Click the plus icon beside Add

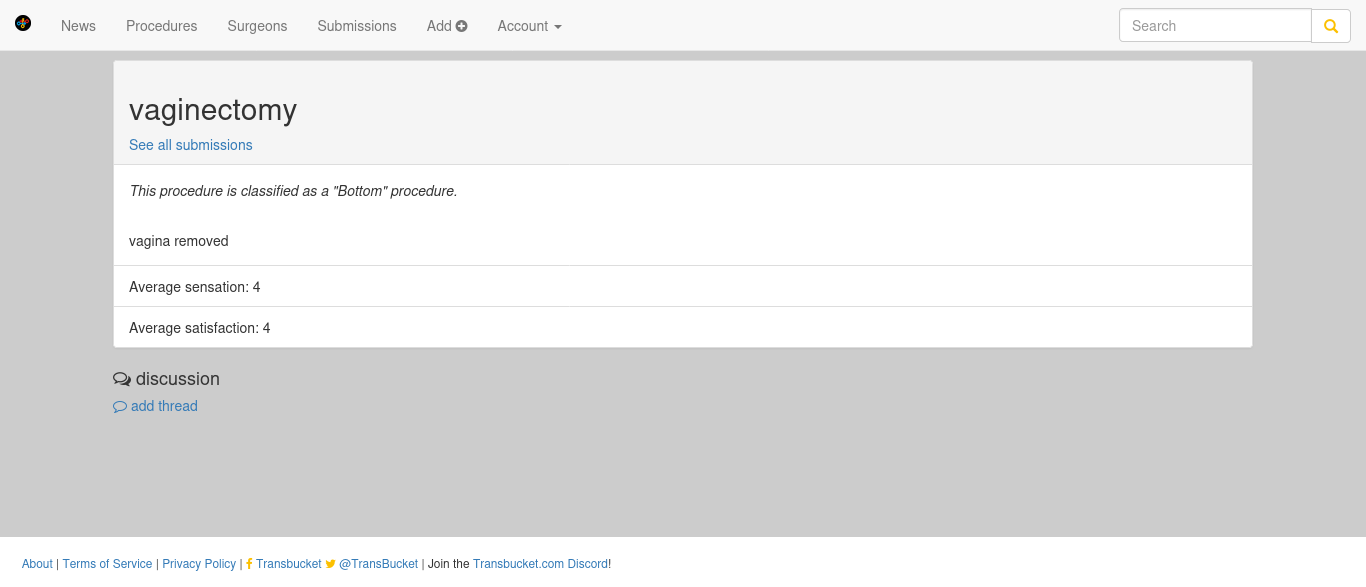point(462,26)
